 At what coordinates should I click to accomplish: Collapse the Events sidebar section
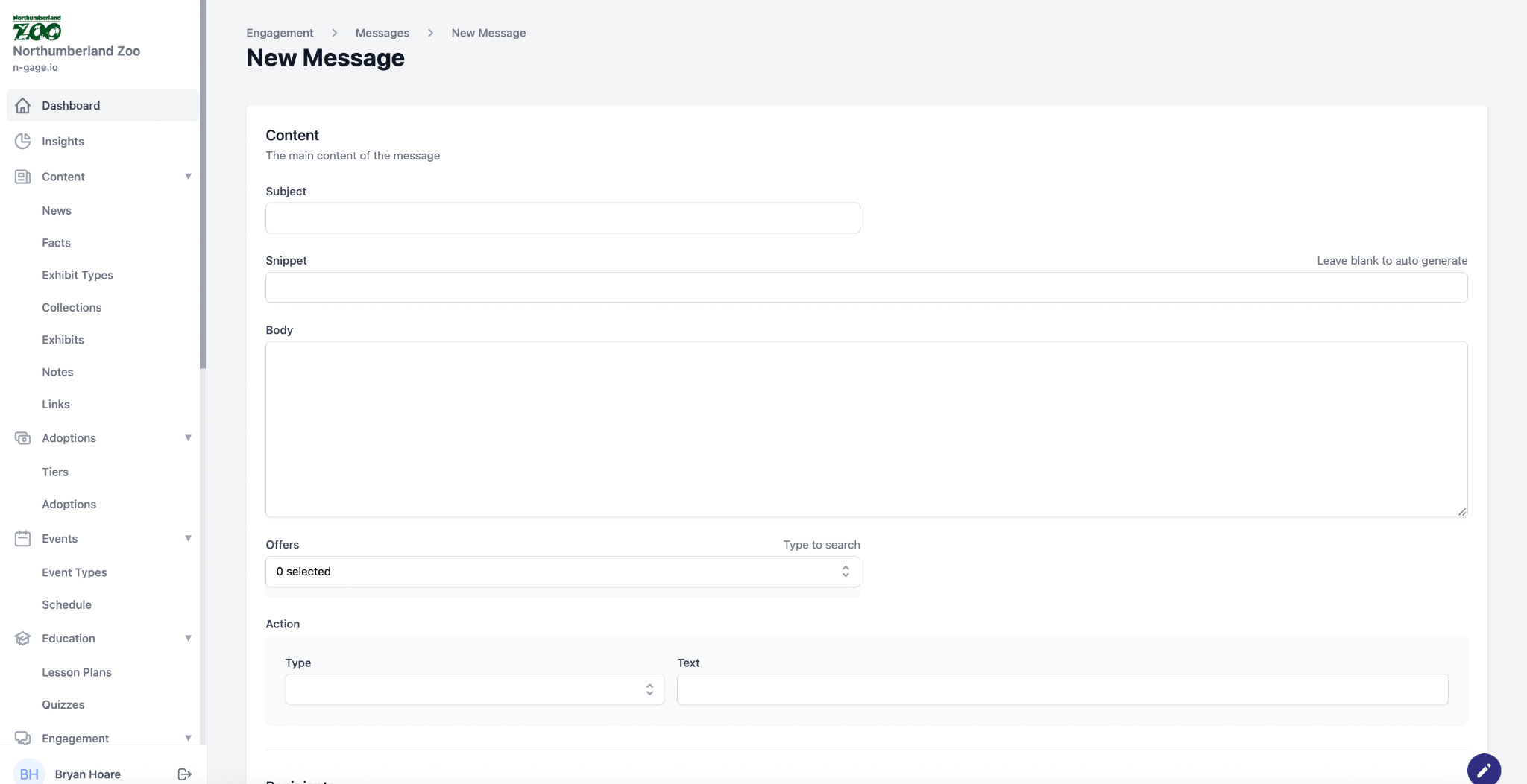point(188,539)
